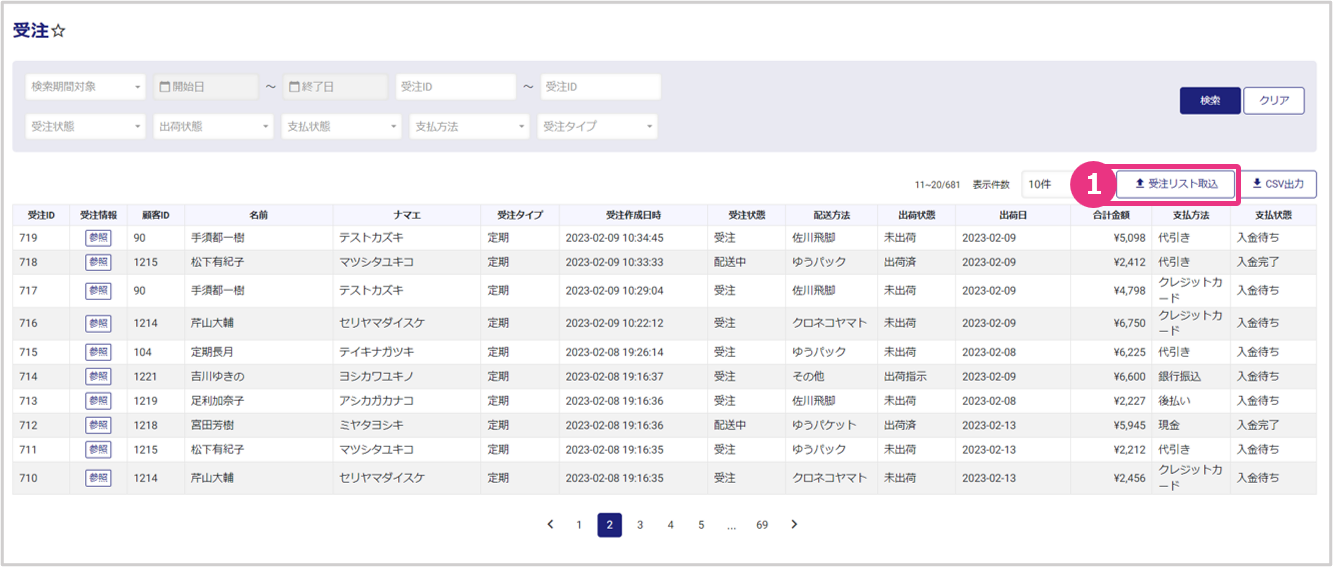Go to previous page with left chevron
Viewport: 1333px width, 567px height.
tap(550, 525)
